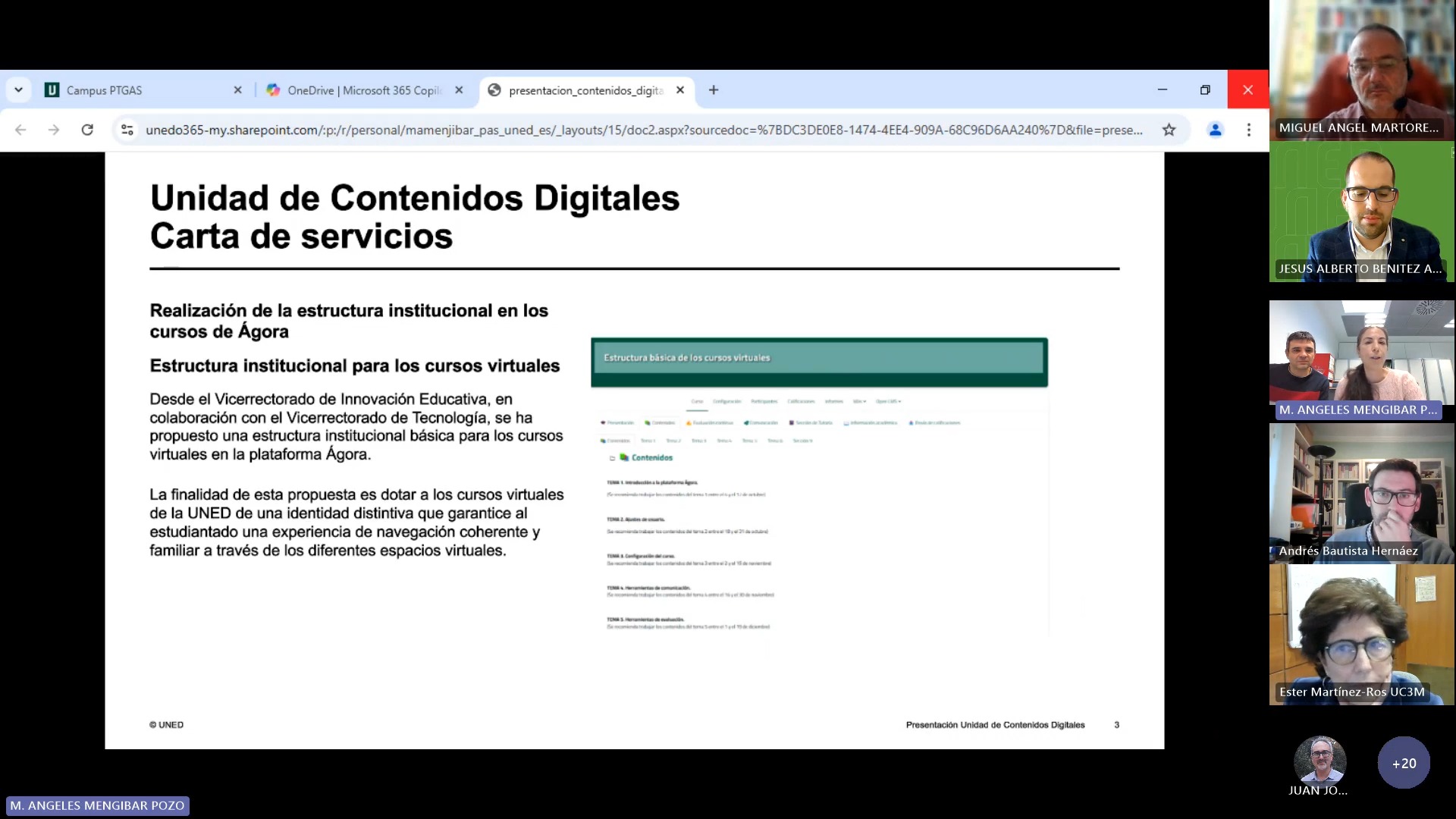Click the slide title Unidad de Contenidos Digitales

(415, 198)
